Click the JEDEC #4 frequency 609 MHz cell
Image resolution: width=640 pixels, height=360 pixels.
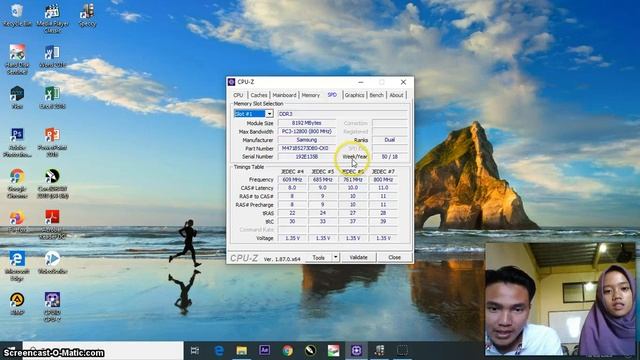[x=292, y=180]
